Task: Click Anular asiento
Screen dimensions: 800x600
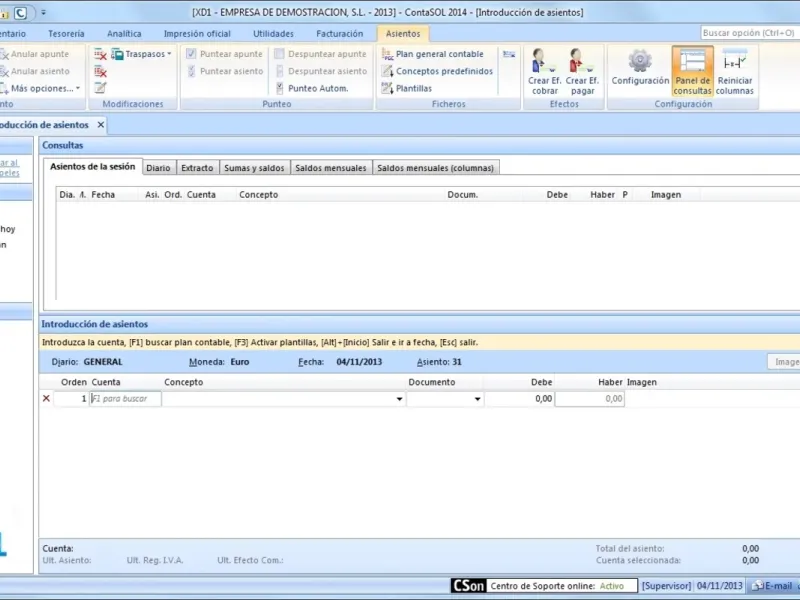Action: [34, 71]
